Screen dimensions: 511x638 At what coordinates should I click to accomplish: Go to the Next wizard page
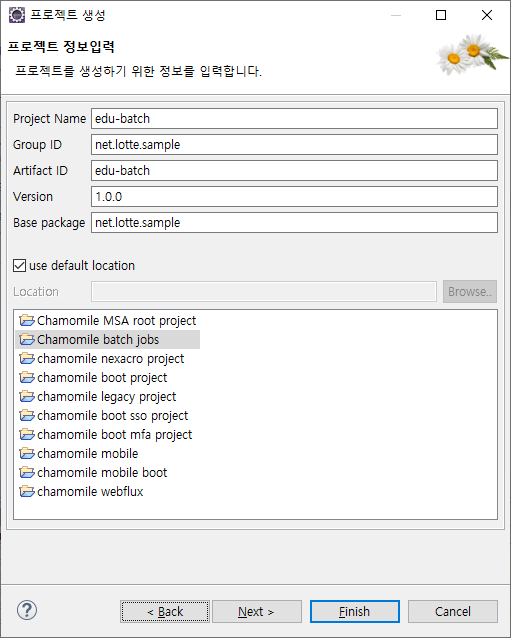point(257,612)
